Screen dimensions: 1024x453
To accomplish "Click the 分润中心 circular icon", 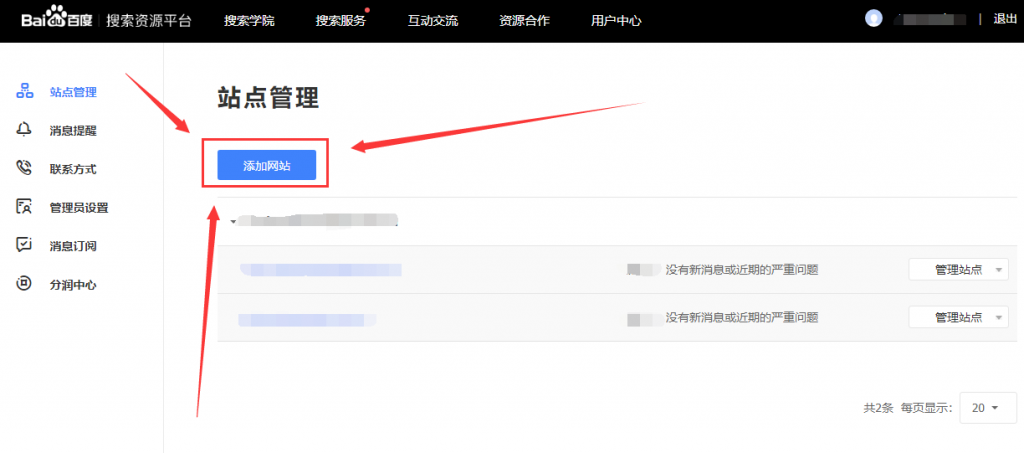I will click(24, 284).
